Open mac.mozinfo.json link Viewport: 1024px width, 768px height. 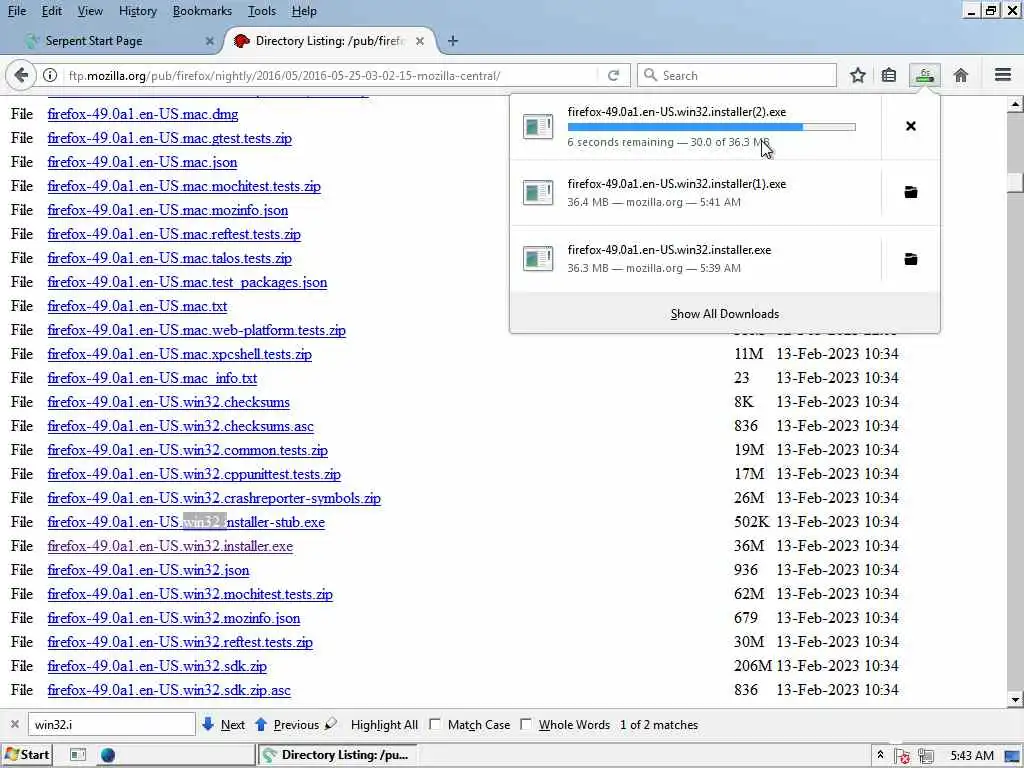(168, 210)
